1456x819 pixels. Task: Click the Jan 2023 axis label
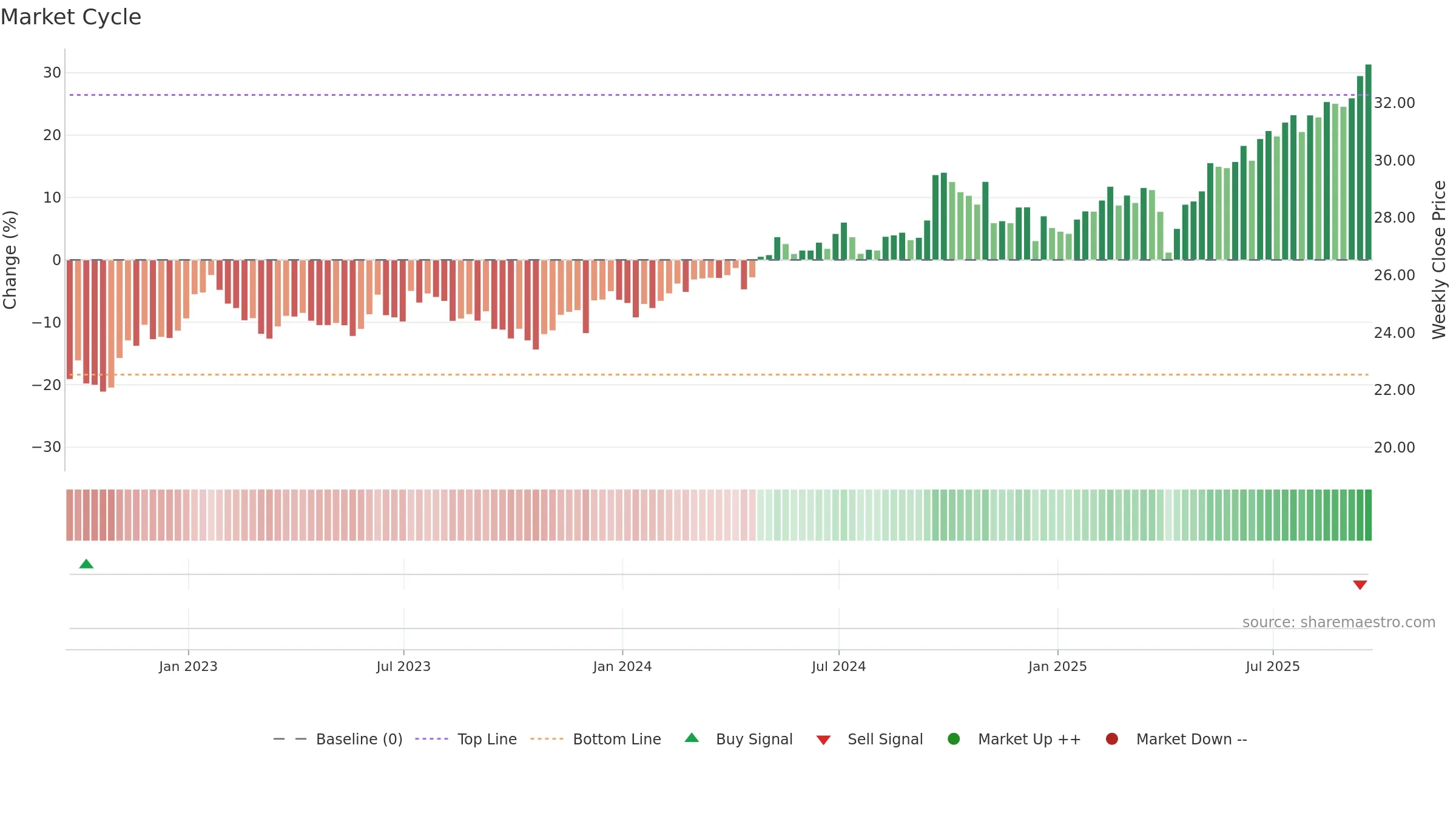tap(188, 666)
